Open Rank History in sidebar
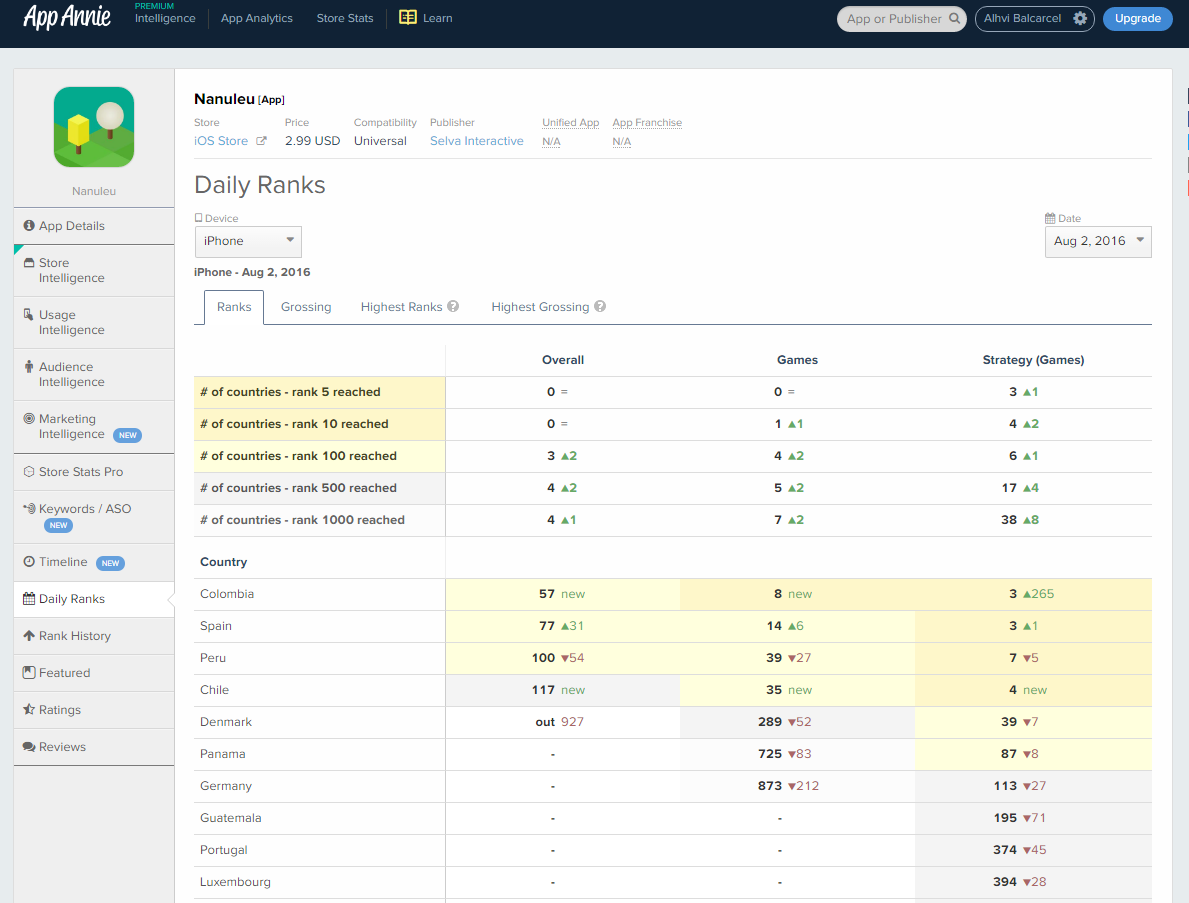1189x903 pixels. [x=94, y=636]
